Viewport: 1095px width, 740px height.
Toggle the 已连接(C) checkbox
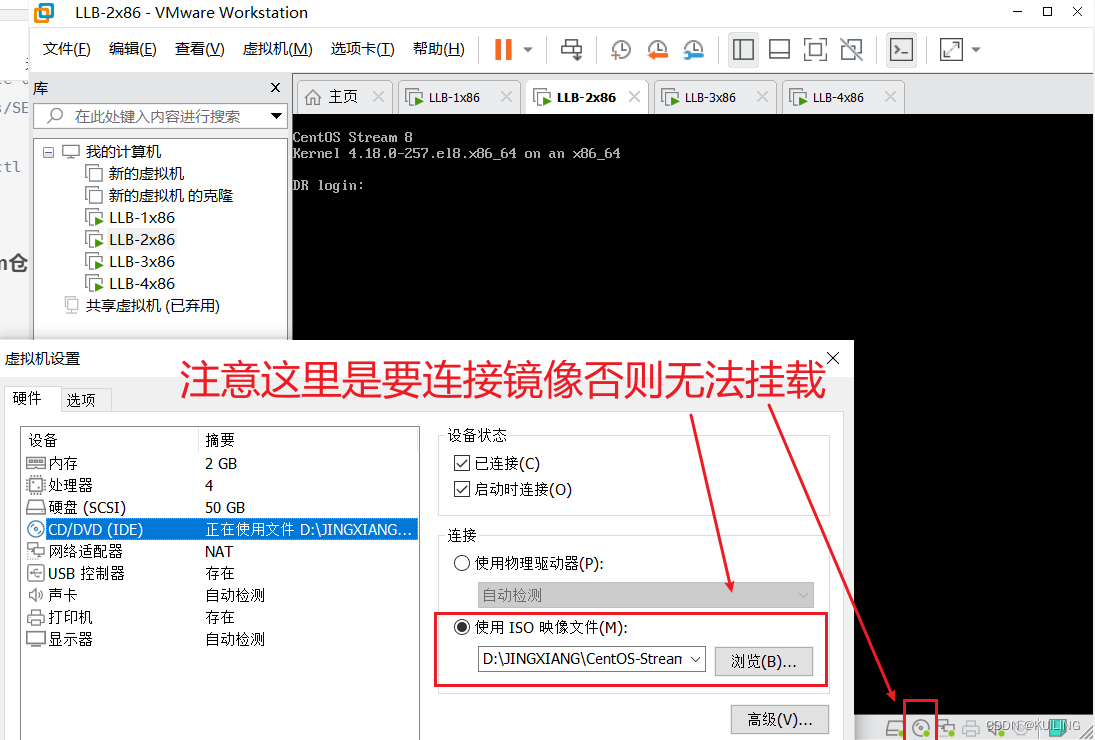(x=462, y=463)
